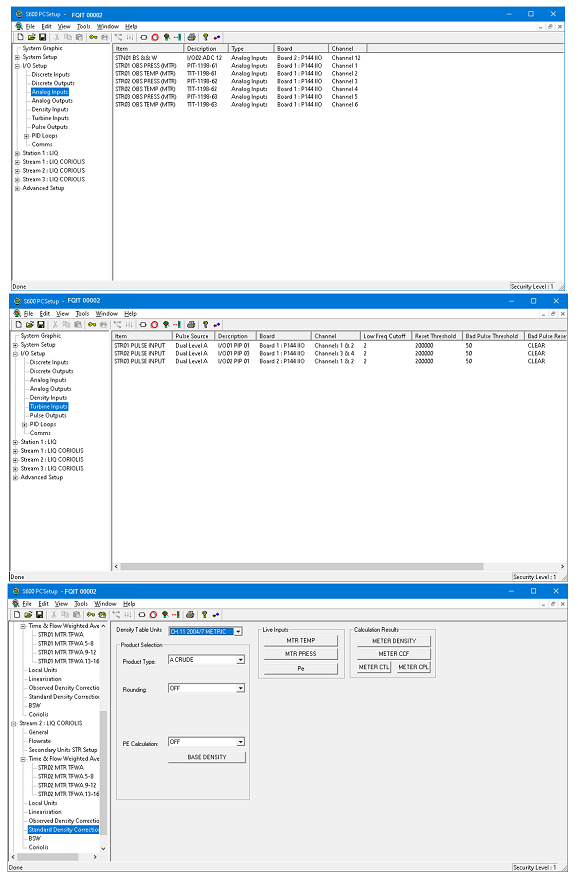Click the METER DENSITY button
The image size is (578, 880).
(x=394, y=640)
